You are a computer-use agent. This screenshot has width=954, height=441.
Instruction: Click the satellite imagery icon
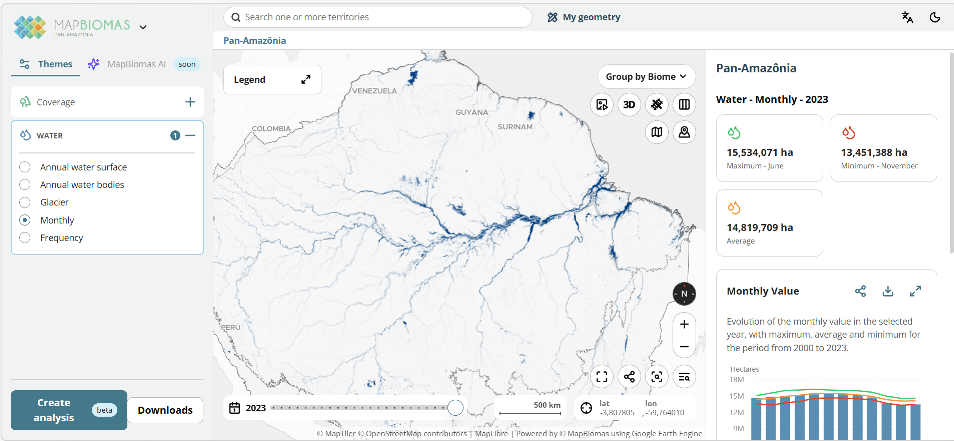(656, 104)
